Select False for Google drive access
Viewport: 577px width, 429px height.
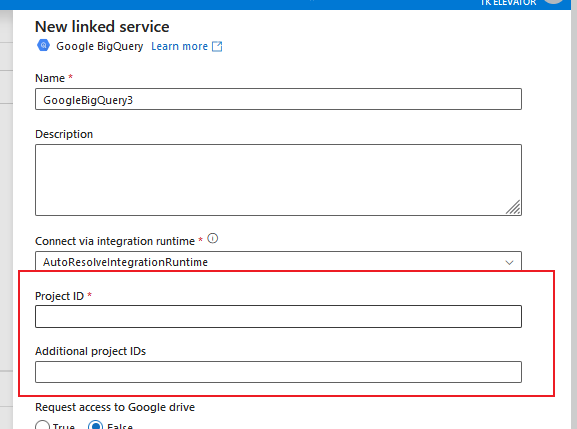tap(95, 426)
